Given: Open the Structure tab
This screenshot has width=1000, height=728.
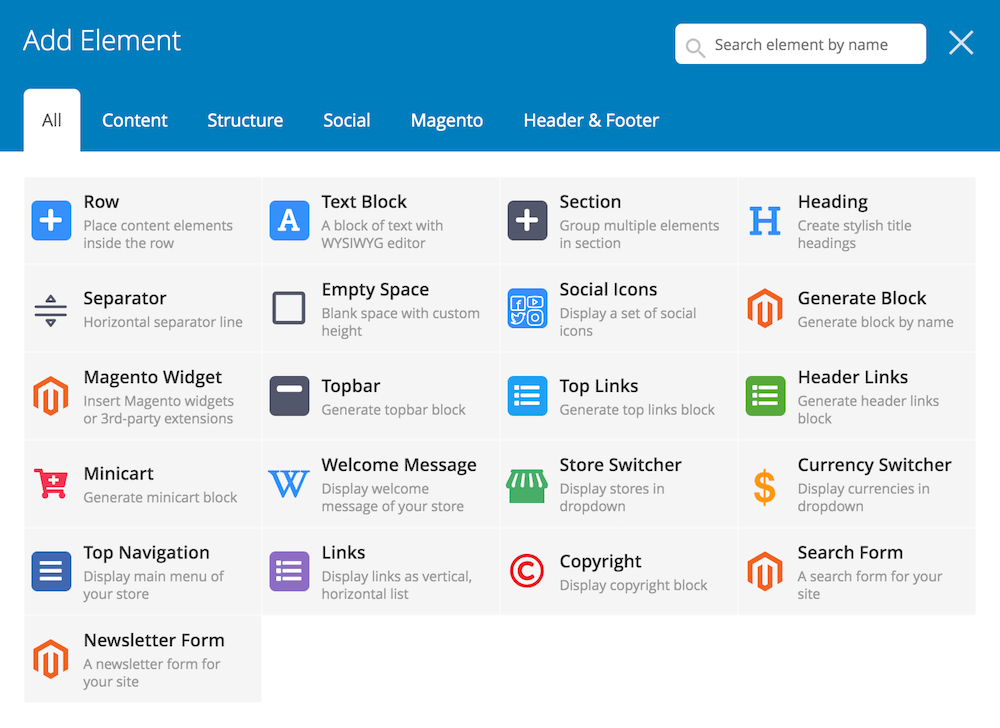Looking at the screenshot, I should pos(245,120).
